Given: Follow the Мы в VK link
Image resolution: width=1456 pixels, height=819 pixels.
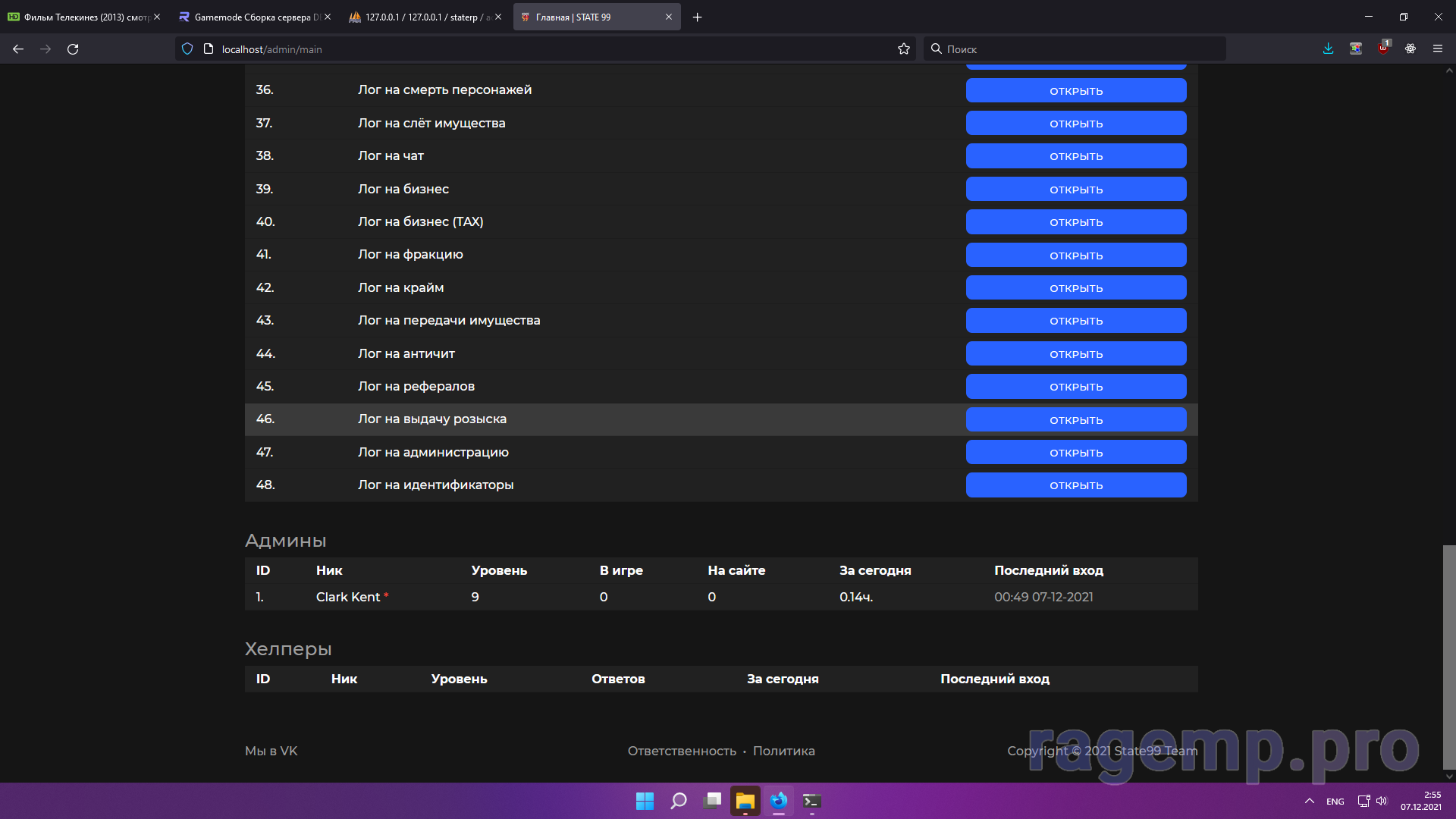Looking at the screenshot, I should coord(271,751).
